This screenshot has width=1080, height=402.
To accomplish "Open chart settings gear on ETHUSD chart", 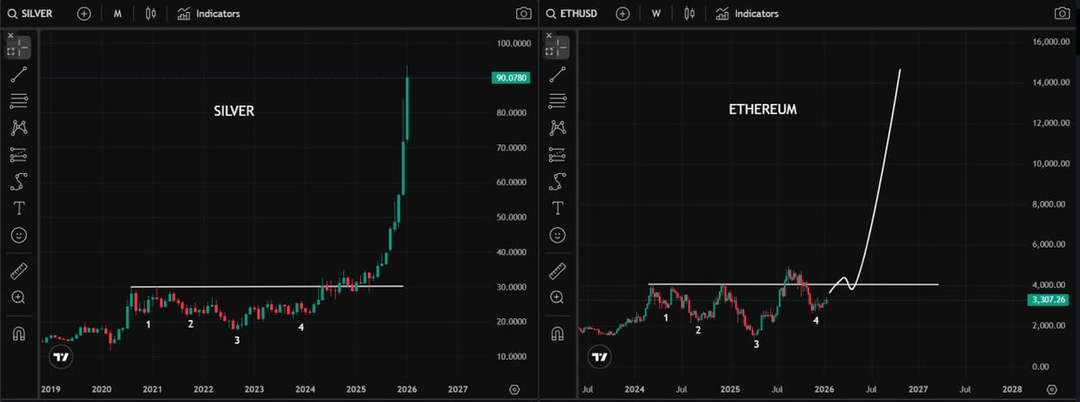I will 1052,389.
